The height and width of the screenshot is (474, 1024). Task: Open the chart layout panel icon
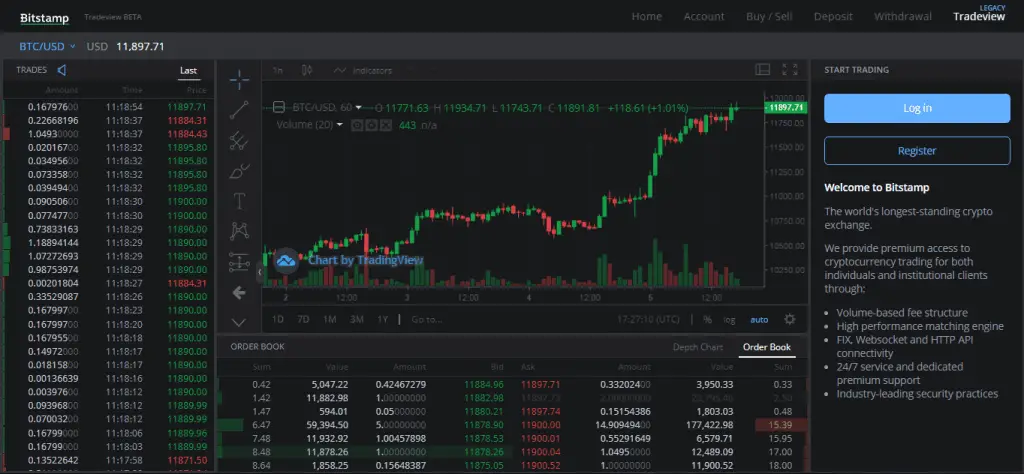coord(762,69)
